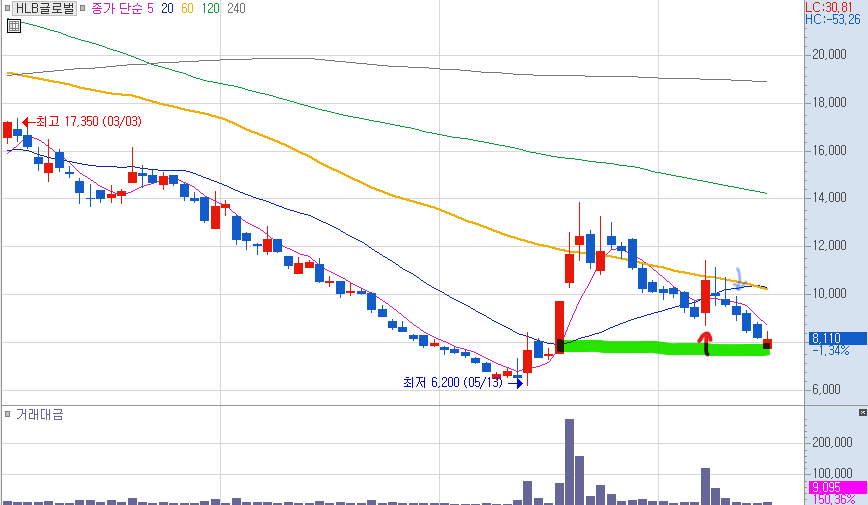The width and height of the screenshot is (868, 505).
Task: Select the 240-day moving average legend
Action: 236,8
